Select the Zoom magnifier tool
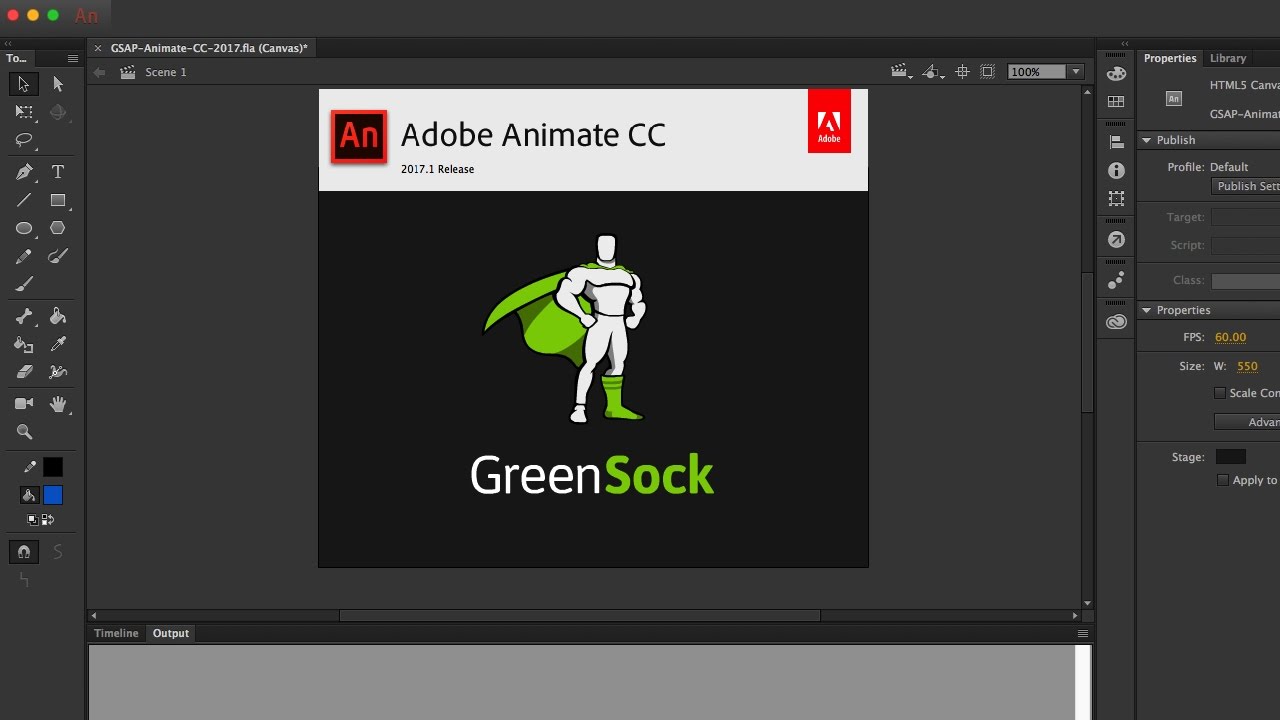1280x720 pixels. [x=24, y=432]
